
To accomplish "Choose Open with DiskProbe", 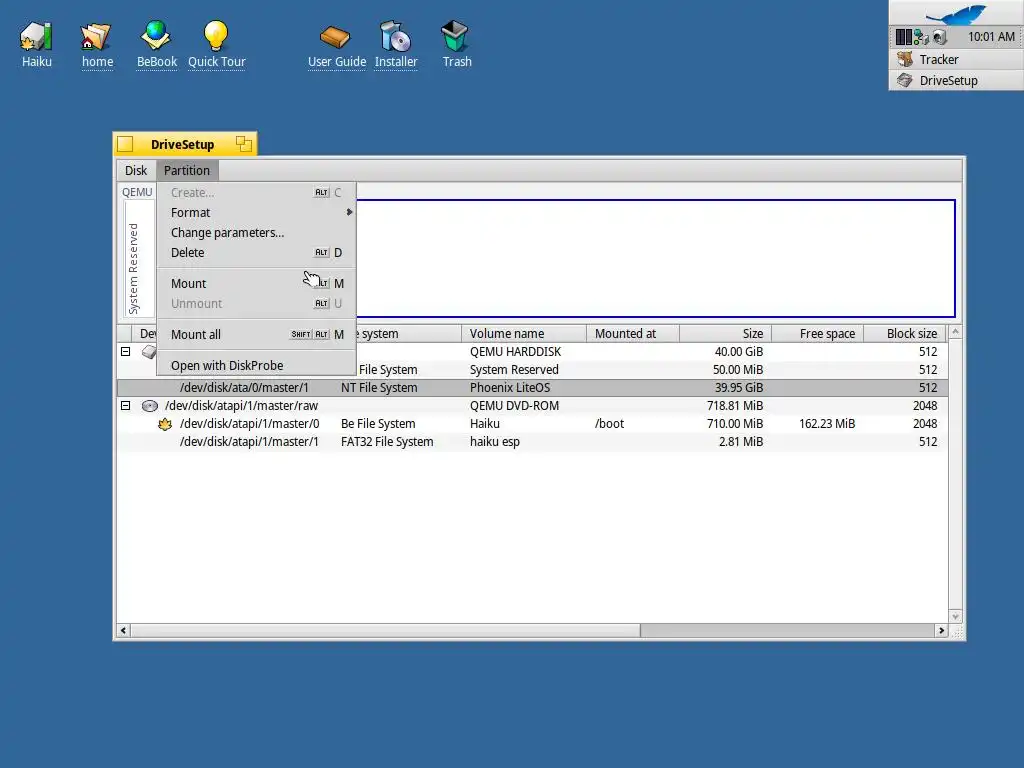I will tap(256, 366).
